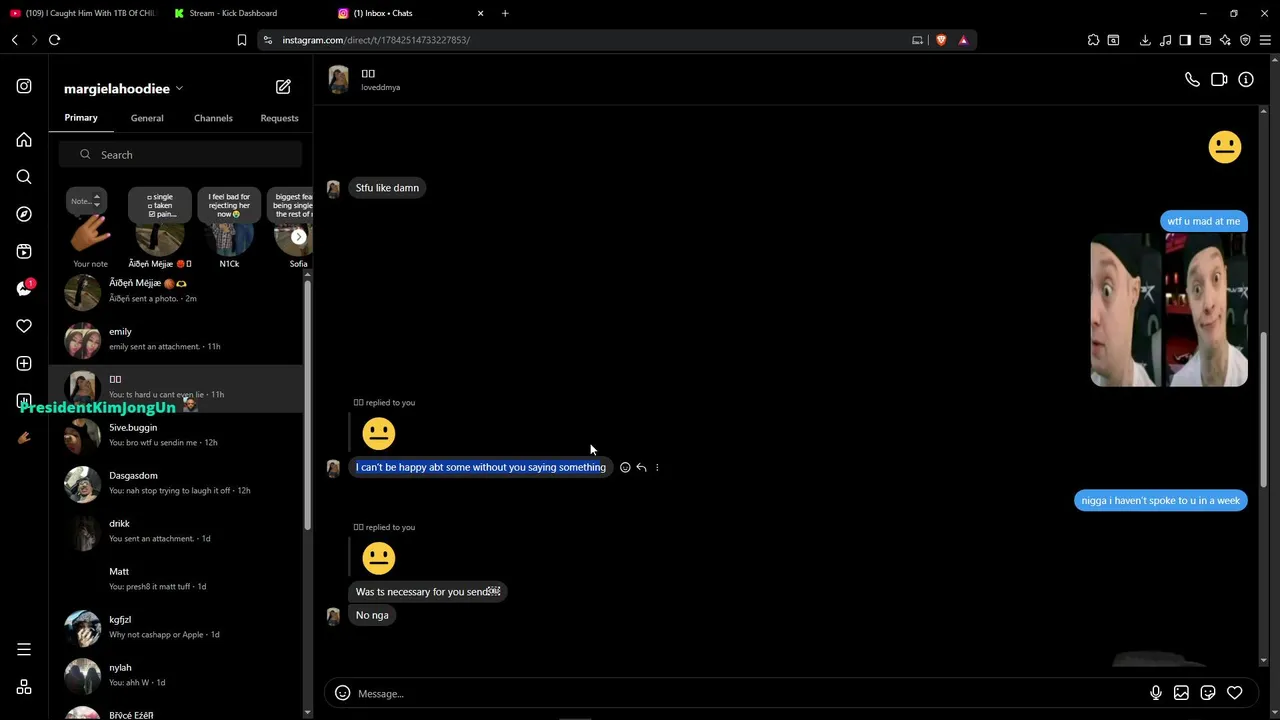Close the Inbox Chats browser tab
Viewport: 1280px width, 720px height.
(x=480, y=13)
